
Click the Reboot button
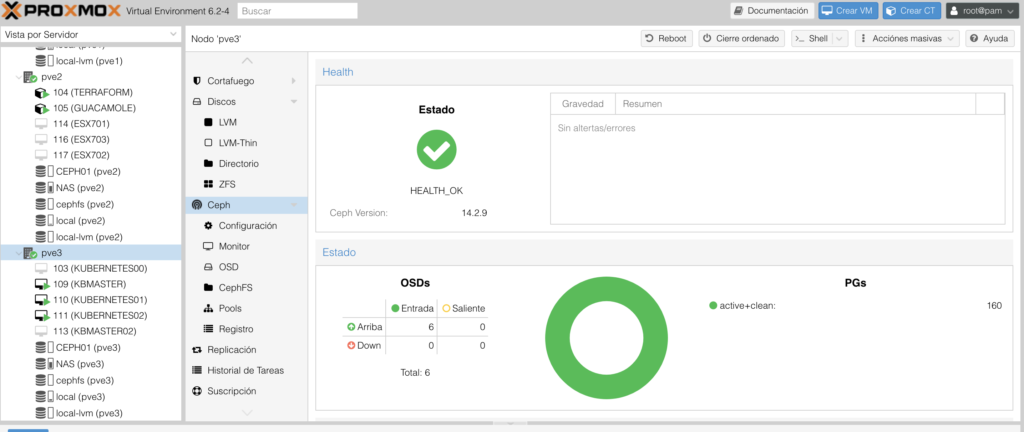coord(666,39)
